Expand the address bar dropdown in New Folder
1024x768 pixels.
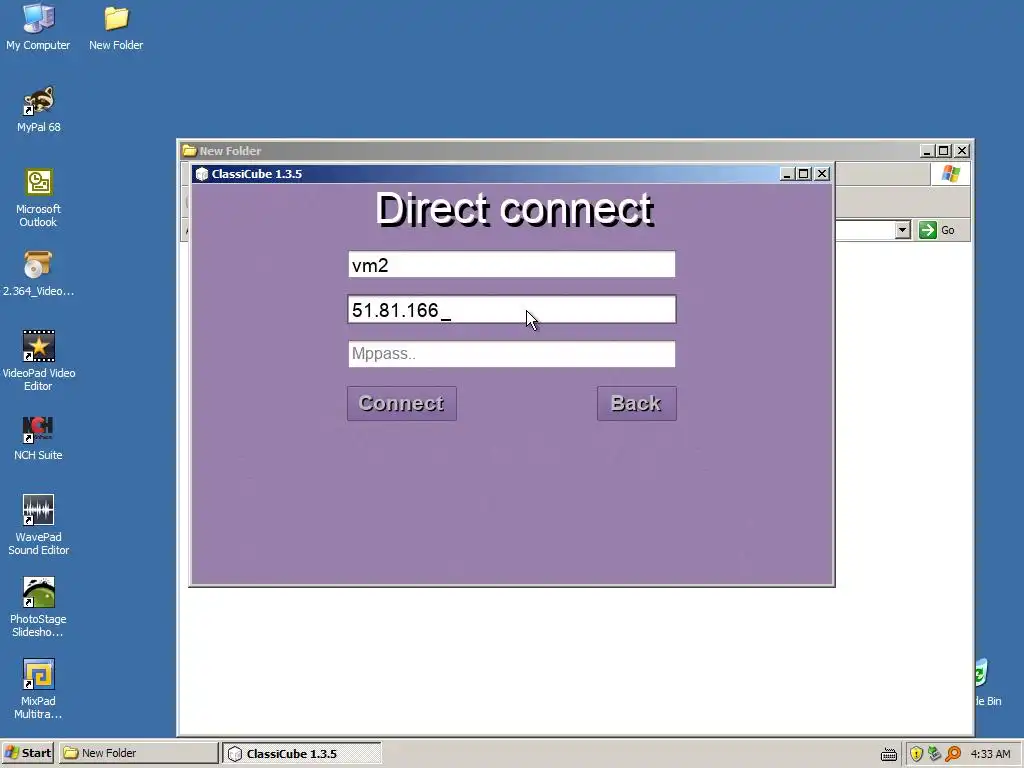pyautogui.click(x=903, y=230)
